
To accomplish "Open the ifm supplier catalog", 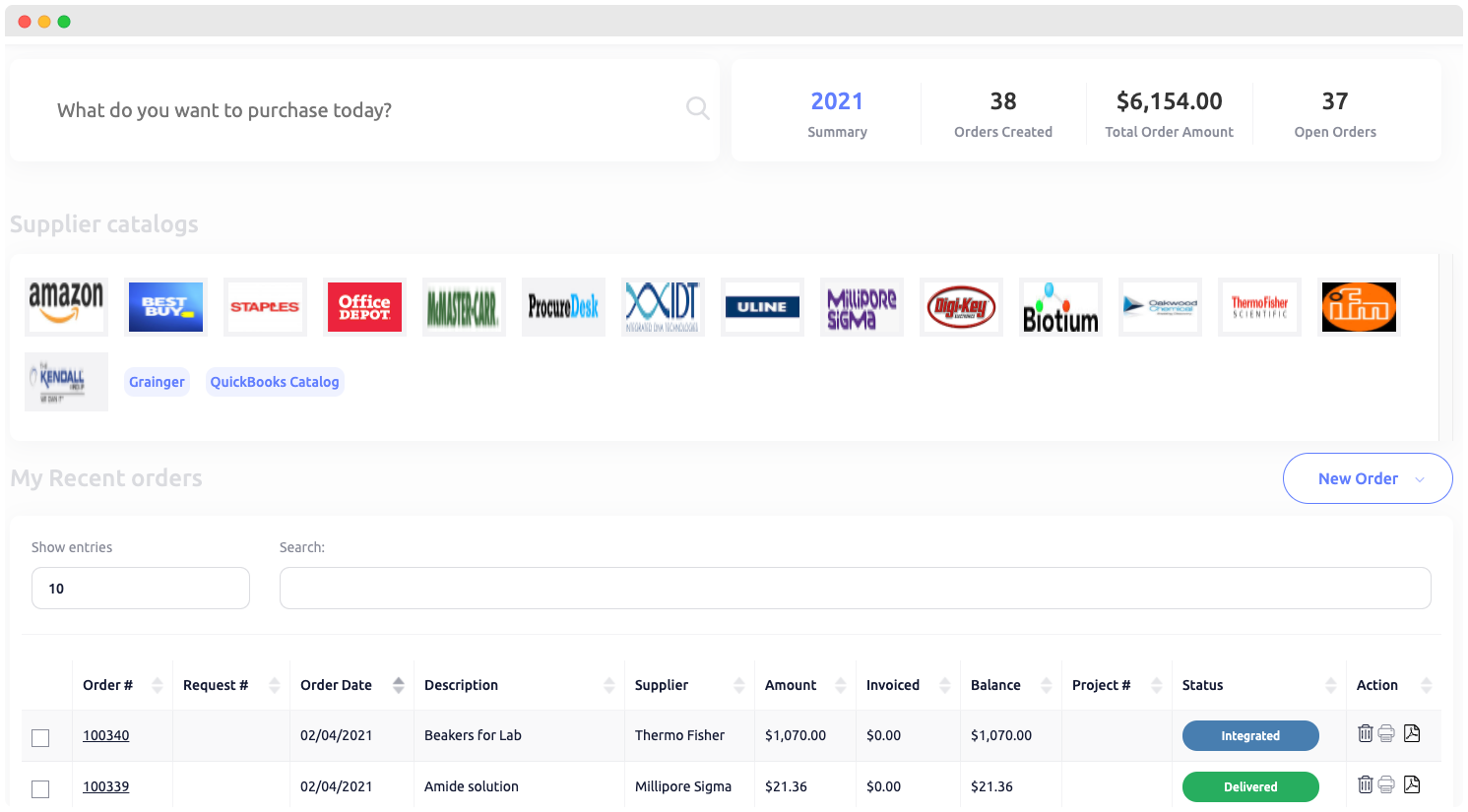I will (1359, 307).
